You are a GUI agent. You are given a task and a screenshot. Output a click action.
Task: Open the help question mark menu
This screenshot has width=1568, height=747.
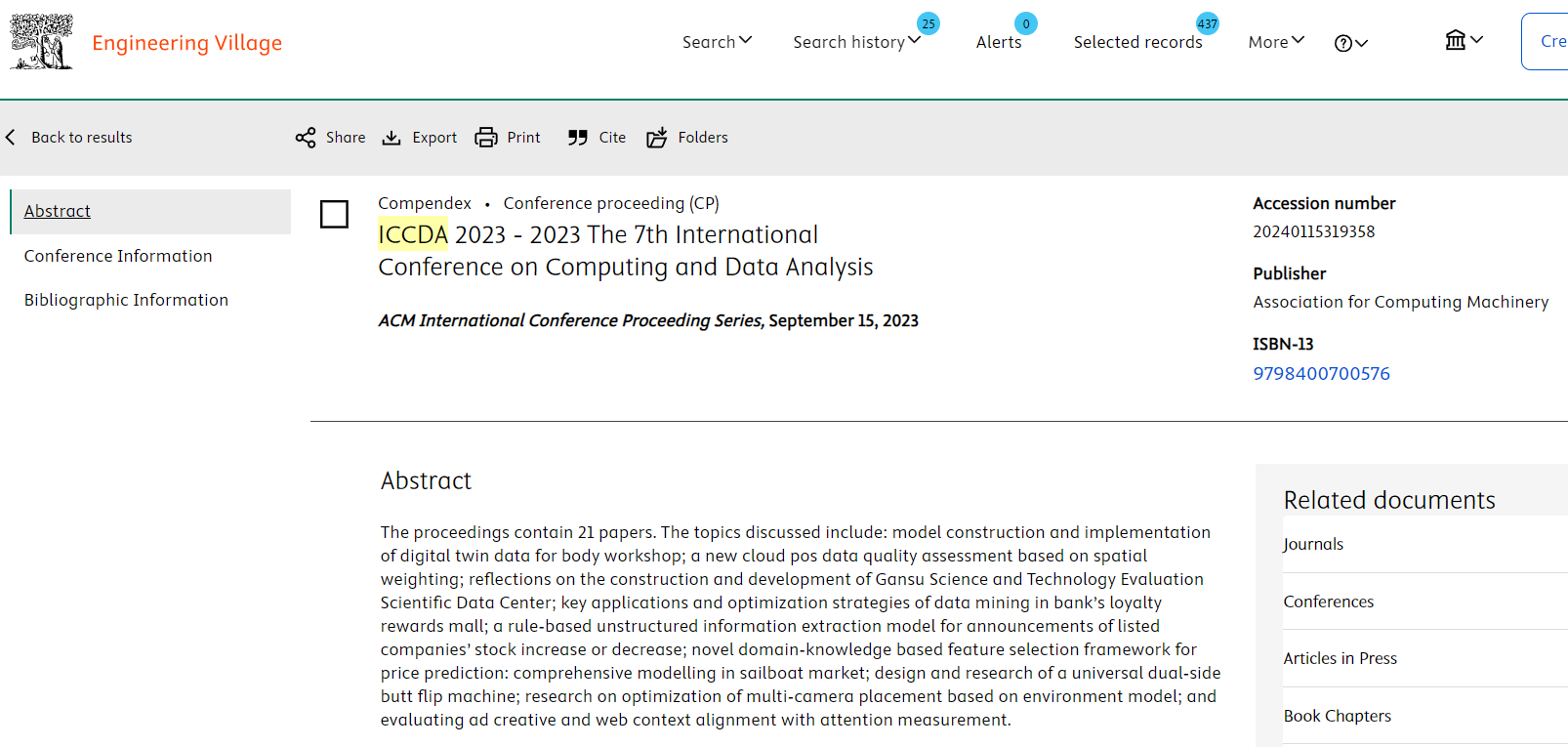(1351, 43)
